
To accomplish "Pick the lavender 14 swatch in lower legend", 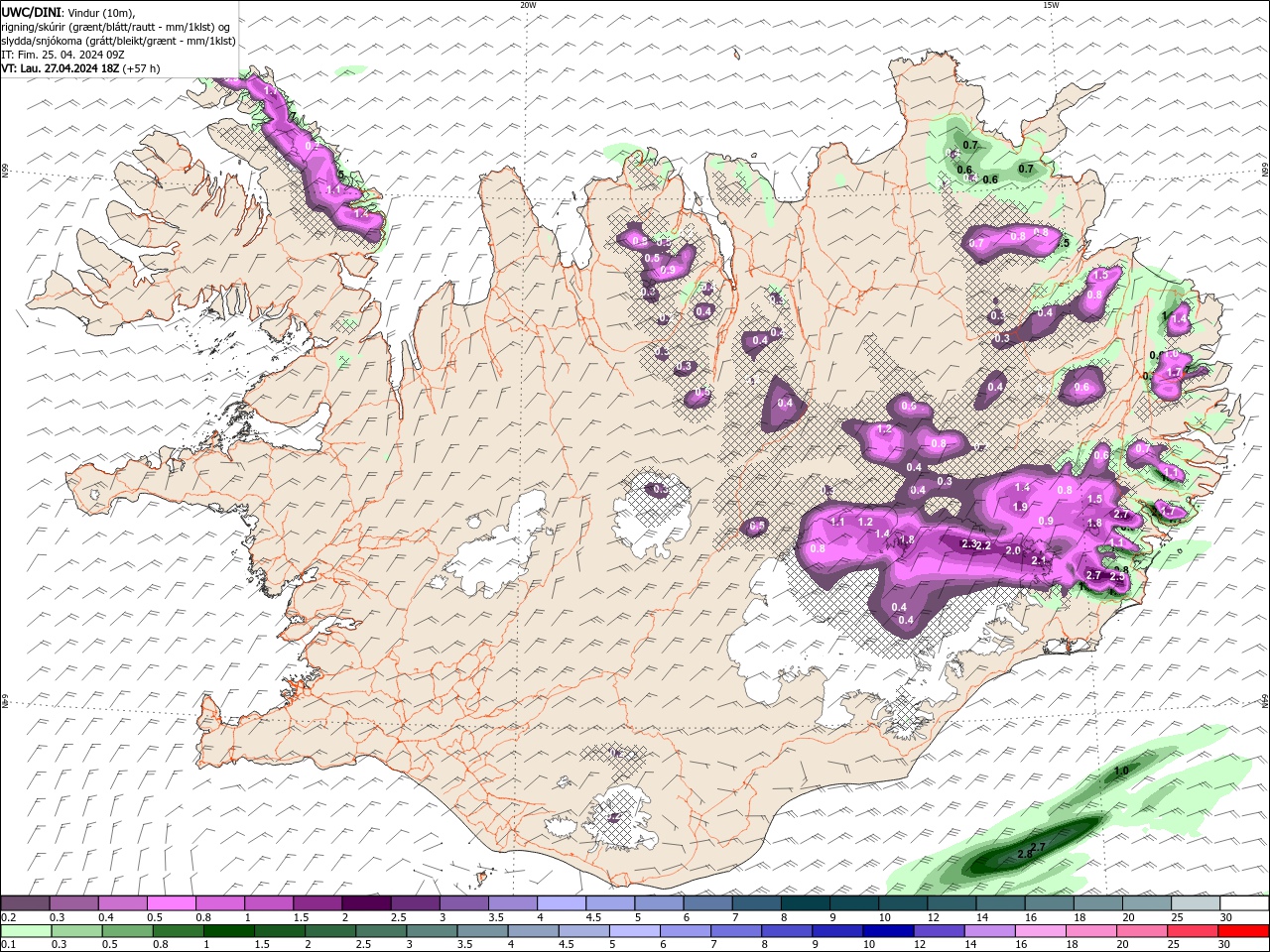I will click(x=989, y=931).
